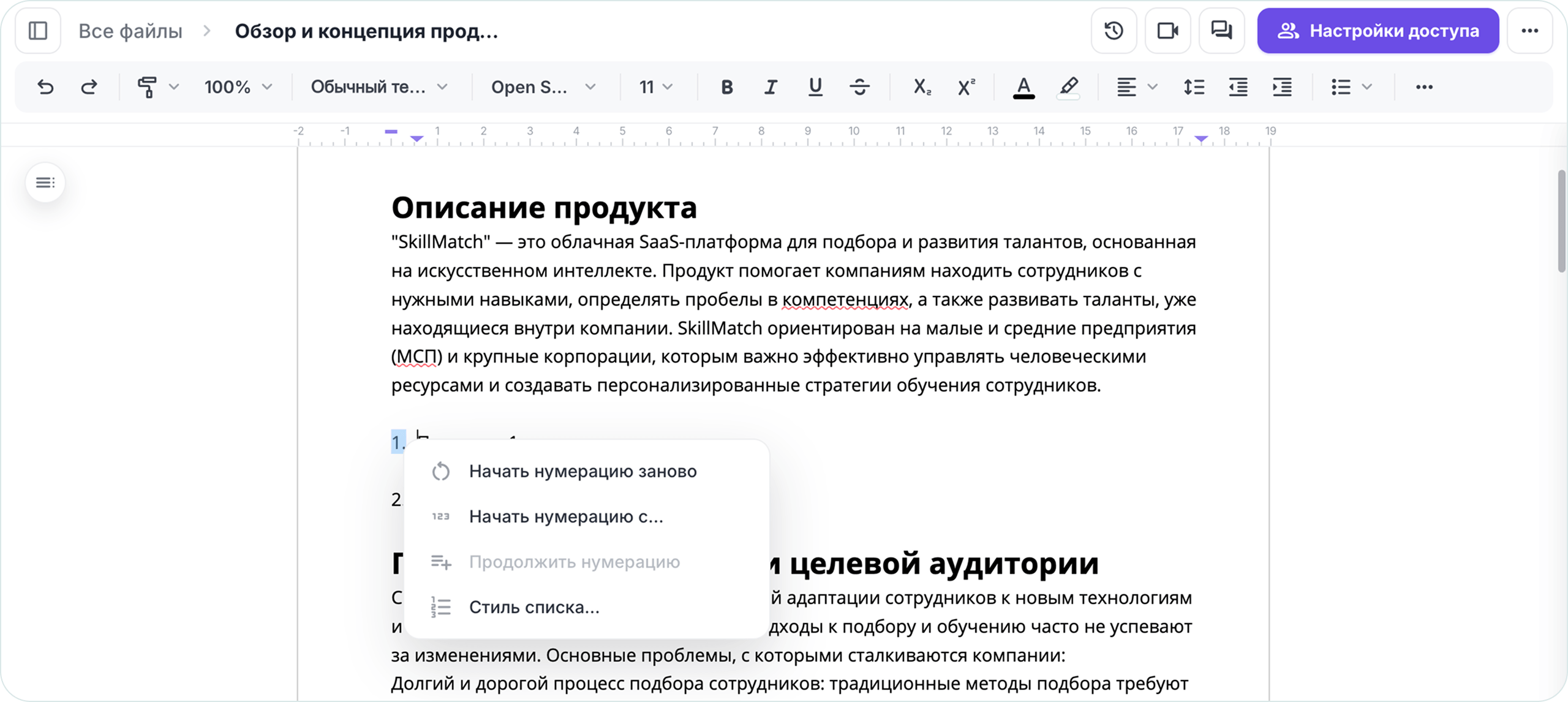Decrease the paragraph indent
Screen dimensions: 1568x702
1238,87
